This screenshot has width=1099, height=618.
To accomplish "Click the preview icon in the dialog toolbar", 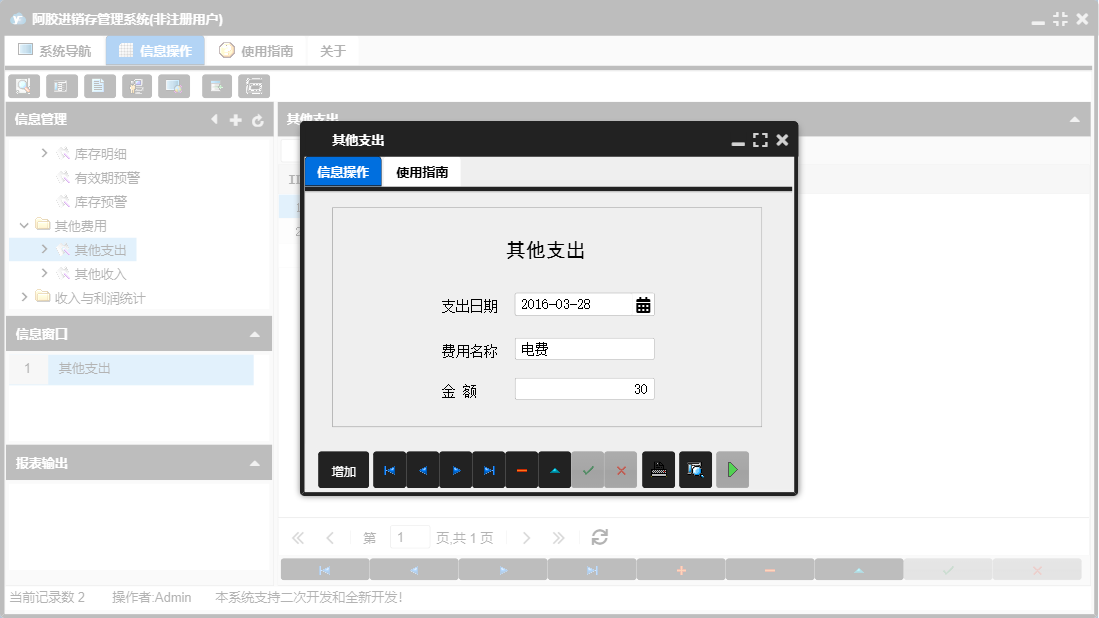I will 695,469.
